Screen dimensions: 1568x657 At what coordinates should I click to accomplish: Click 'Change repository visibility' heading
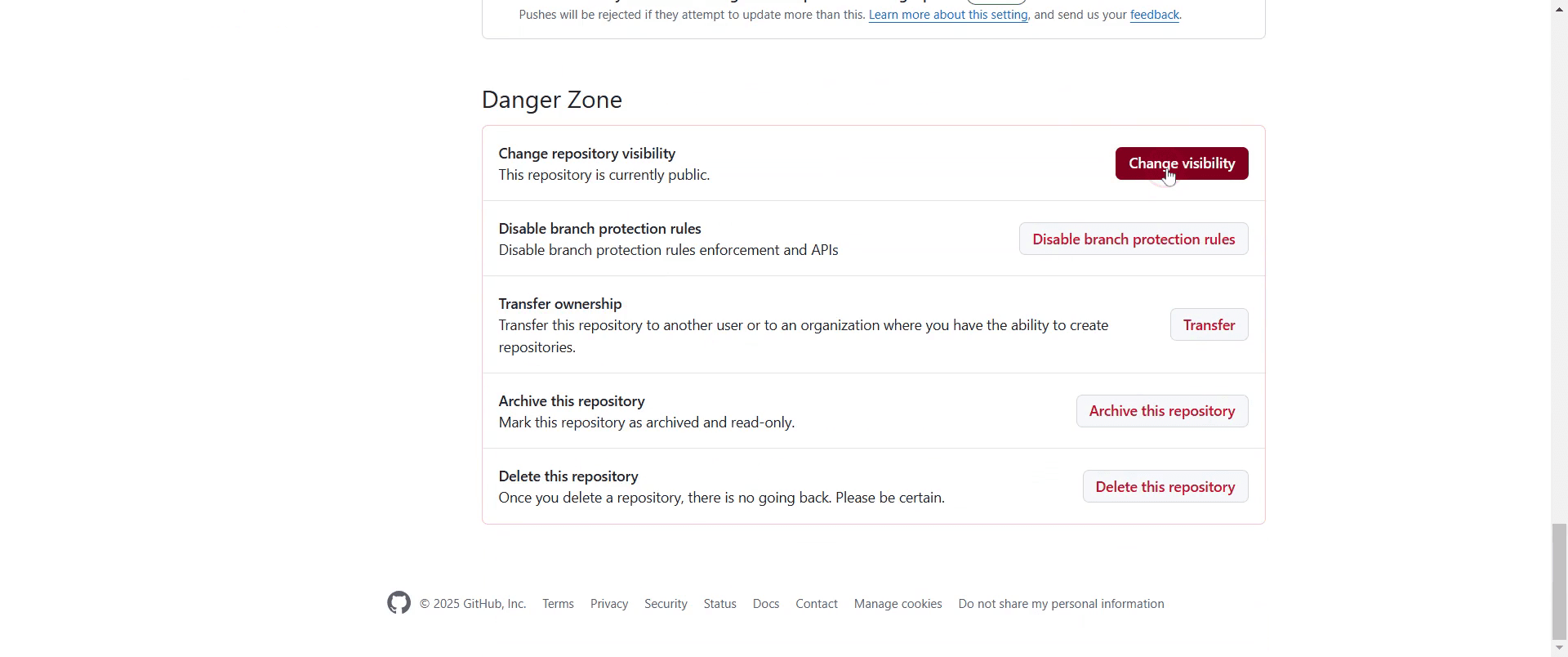587,154
